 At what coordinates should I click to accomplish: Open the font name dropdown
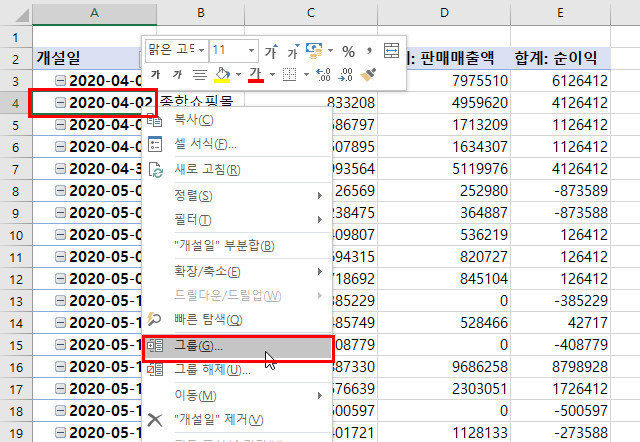(201, 50)
